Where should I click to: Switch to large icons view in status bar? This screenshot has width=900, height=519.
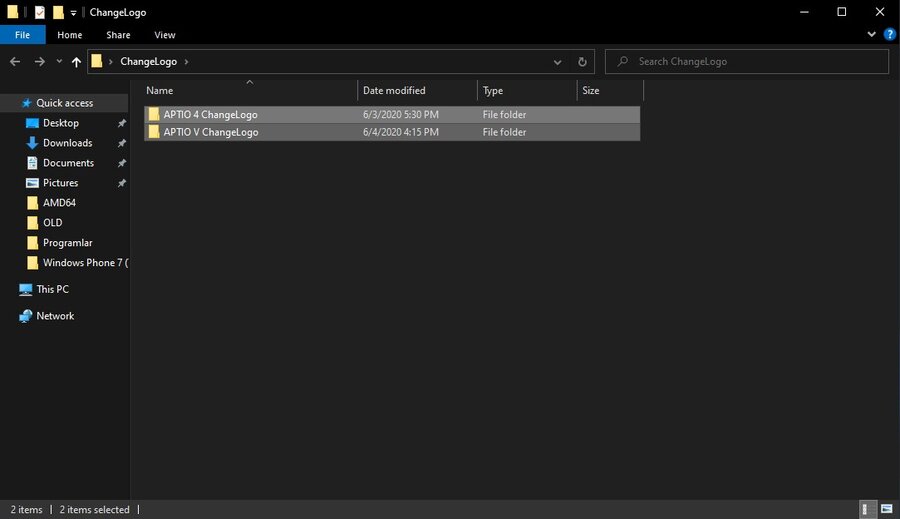click(x=887, y=509)
